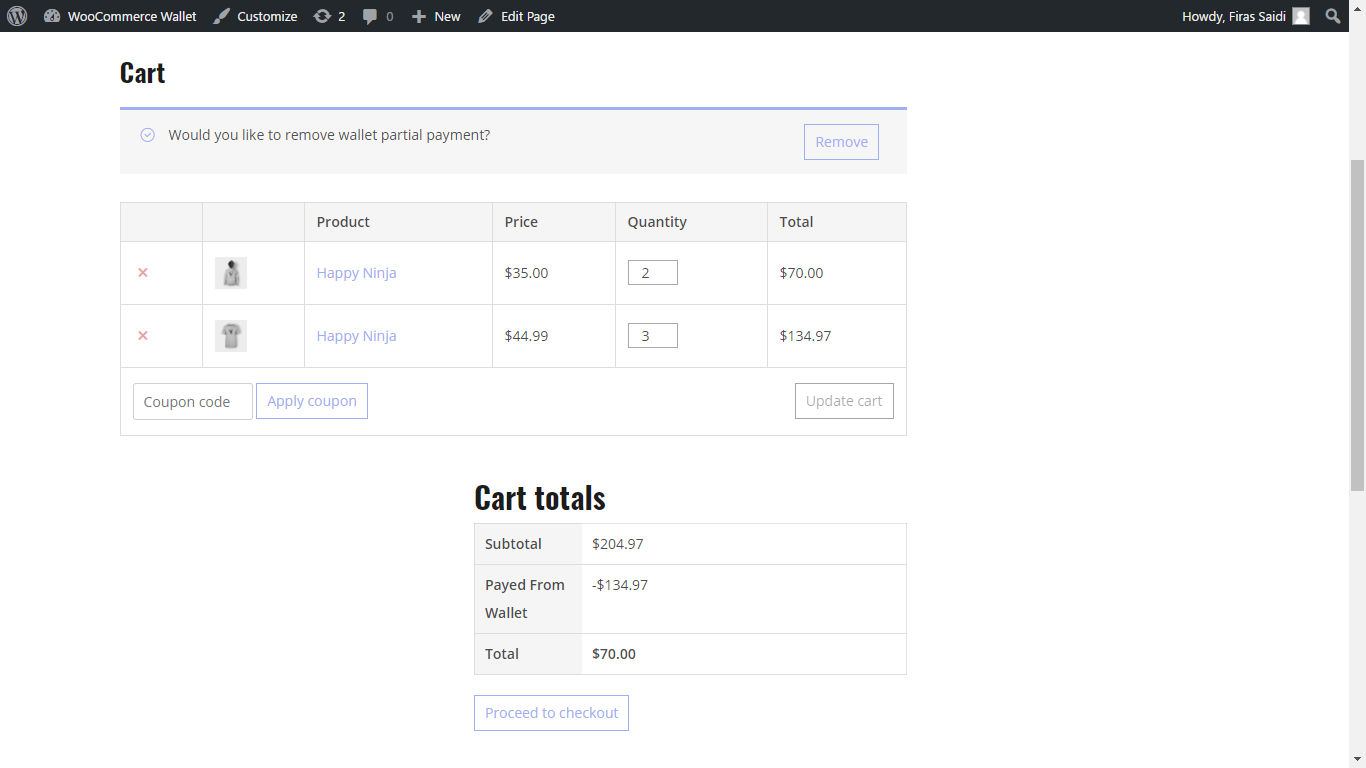Click the Remove wallet payment button
Image resolution: width=1366 pixels, height=768 pixels.
[841, 142]
